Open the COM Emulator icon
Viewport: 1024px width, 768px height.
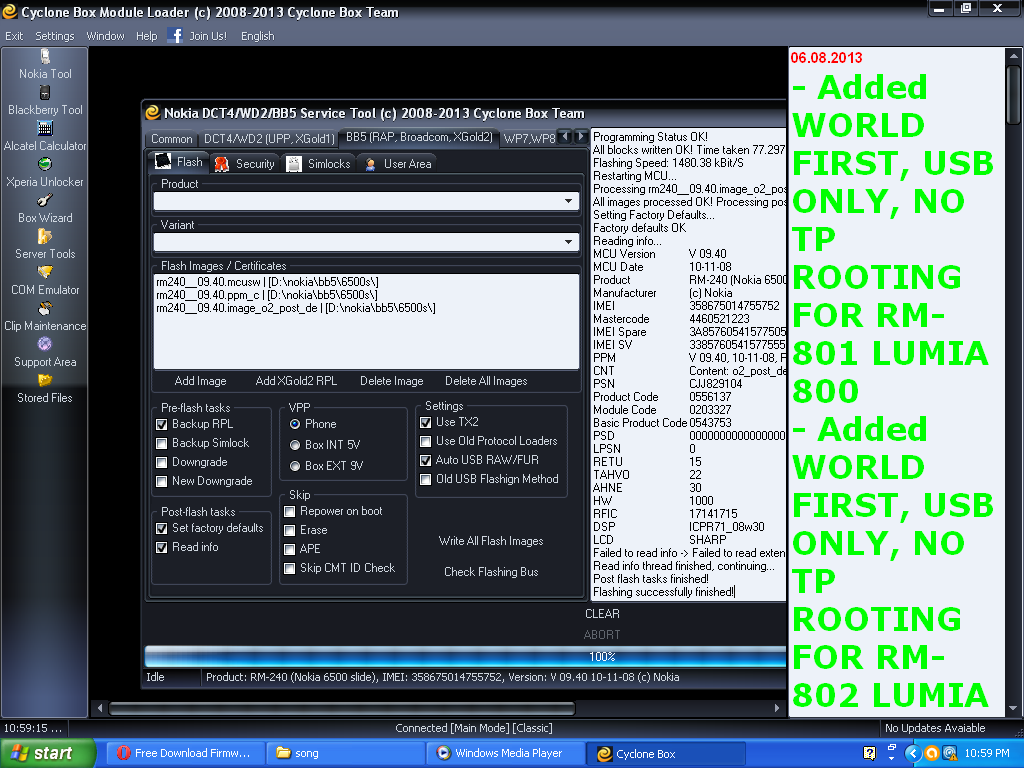point(45,273)
